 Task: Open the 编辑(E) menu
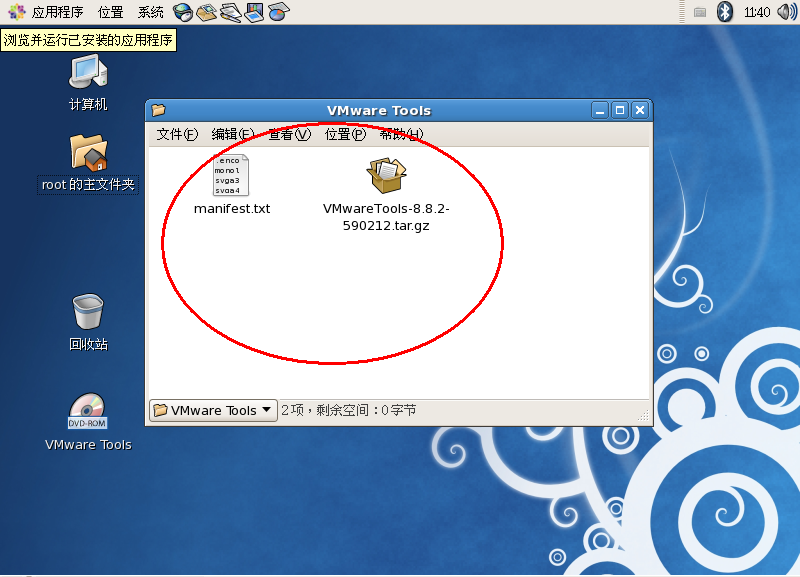click(233, 134)
